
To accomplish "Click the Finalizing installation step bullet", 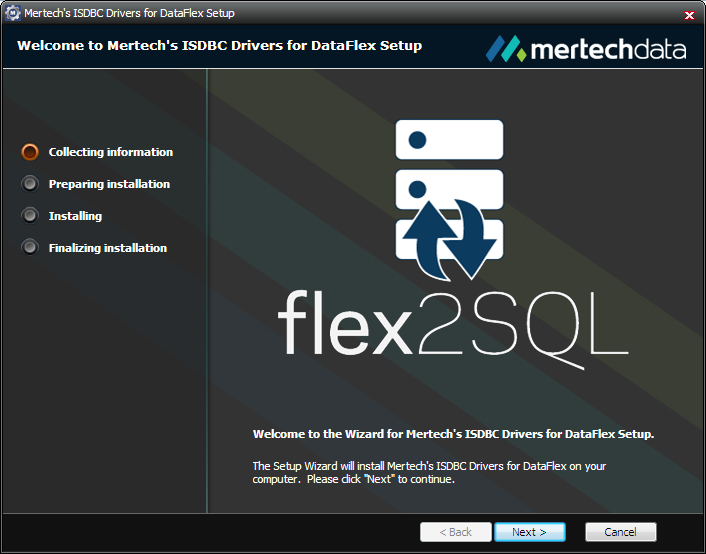I will pyautogui.click(x=30, y=248).
